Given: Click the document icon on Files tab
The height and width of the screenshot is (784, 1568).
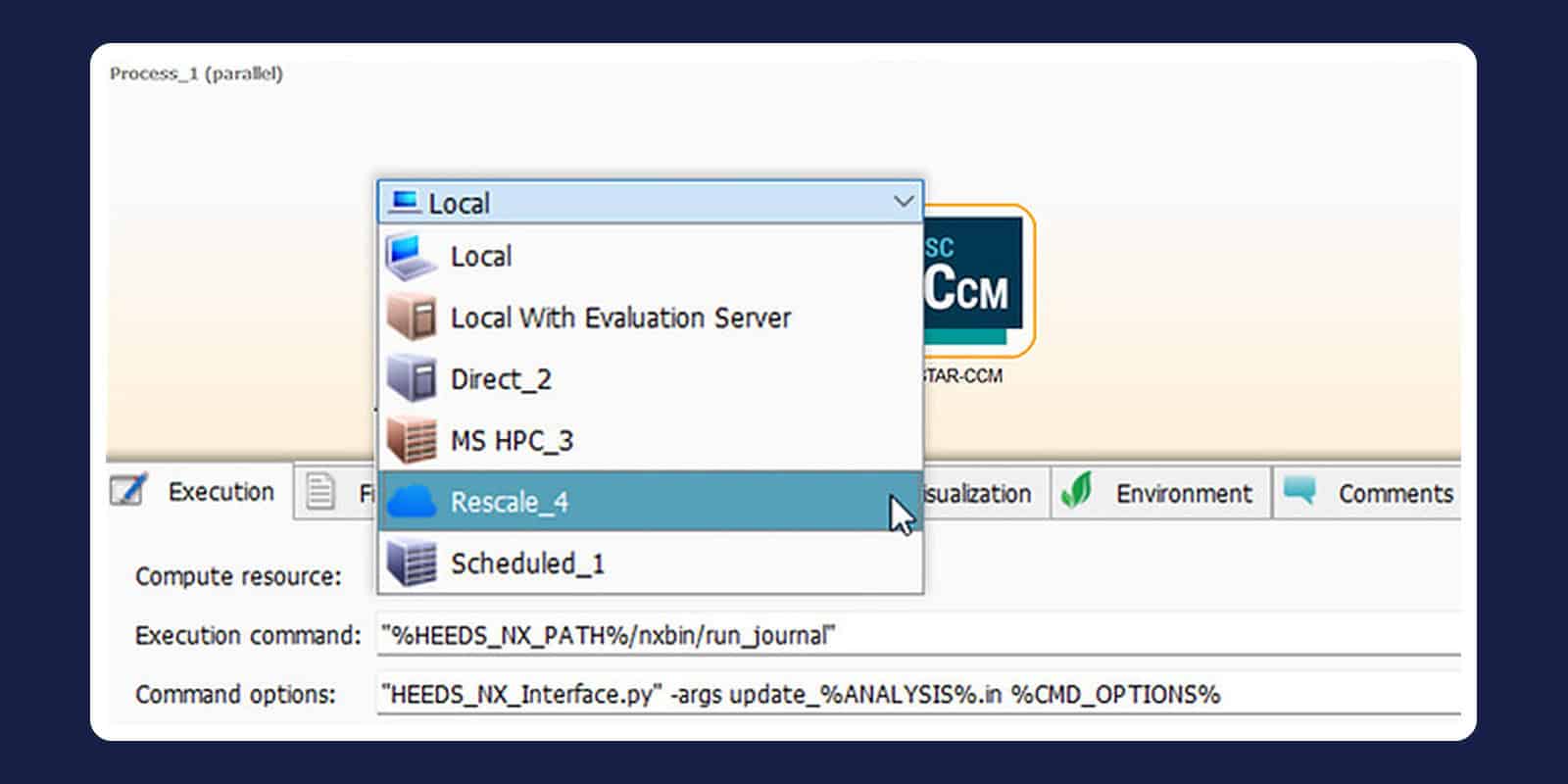Looking at the screenshot, I should (x=319, y=491).
